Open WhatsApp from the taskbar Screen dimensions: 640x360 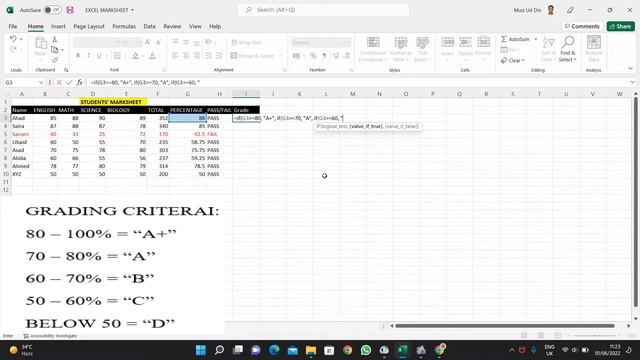[366, 350]
